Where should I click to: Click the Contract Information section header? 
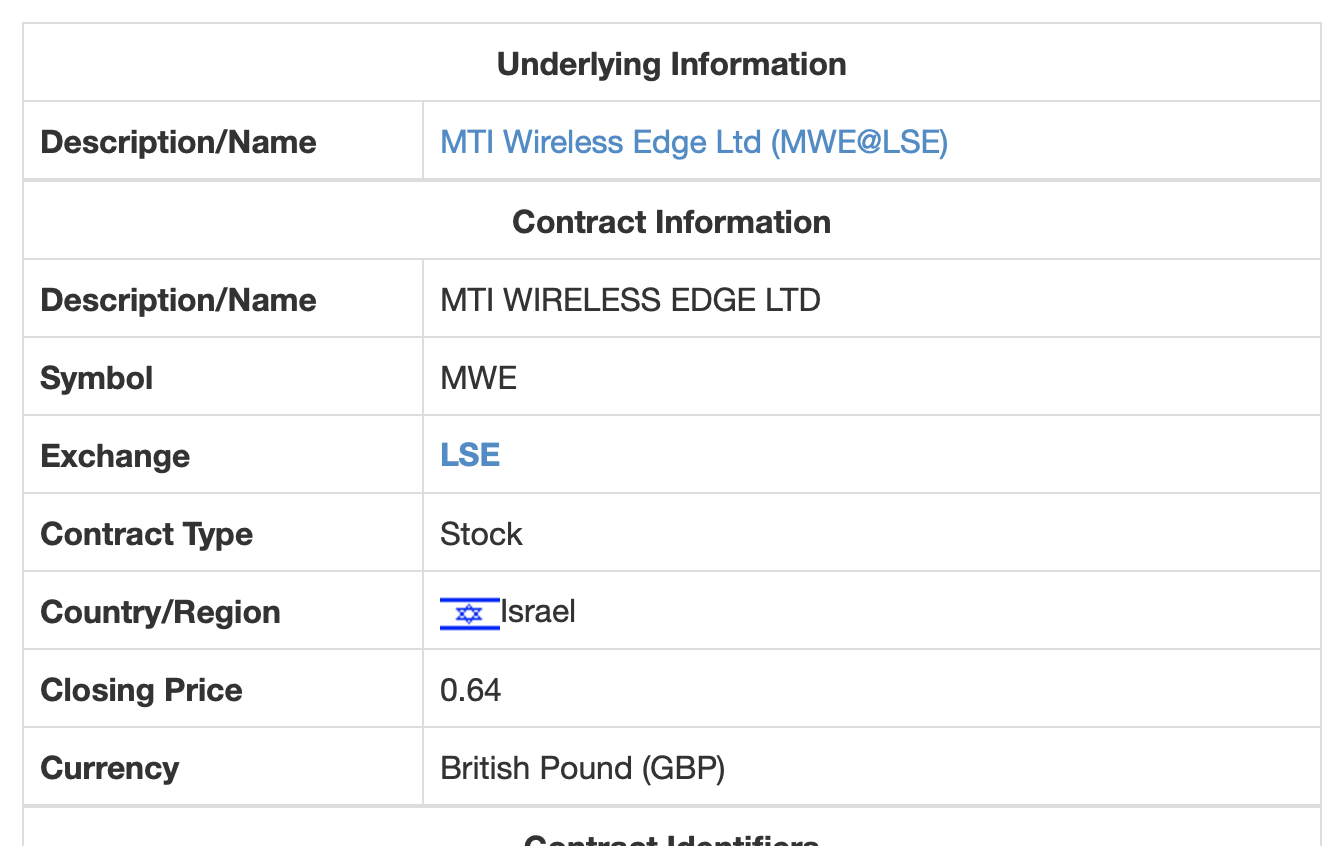pyautogui.click(x=671, y=222)
